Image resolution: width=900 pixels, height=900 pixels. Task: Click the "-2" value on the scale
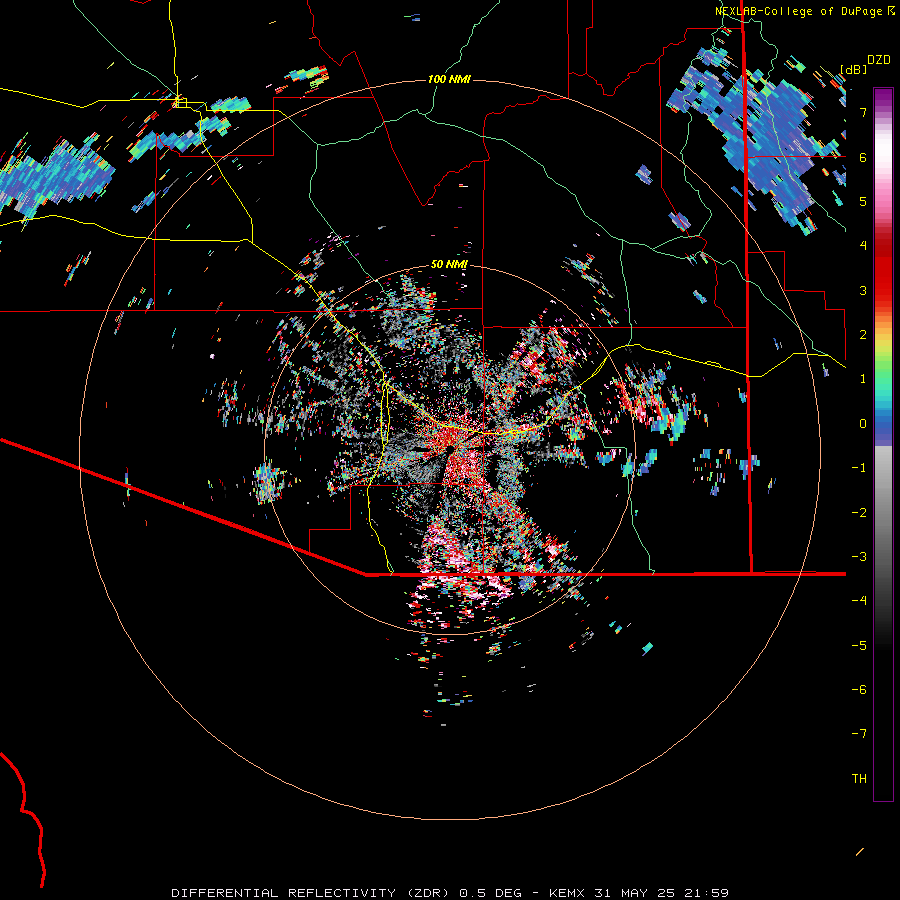click(x=859, y=513)
